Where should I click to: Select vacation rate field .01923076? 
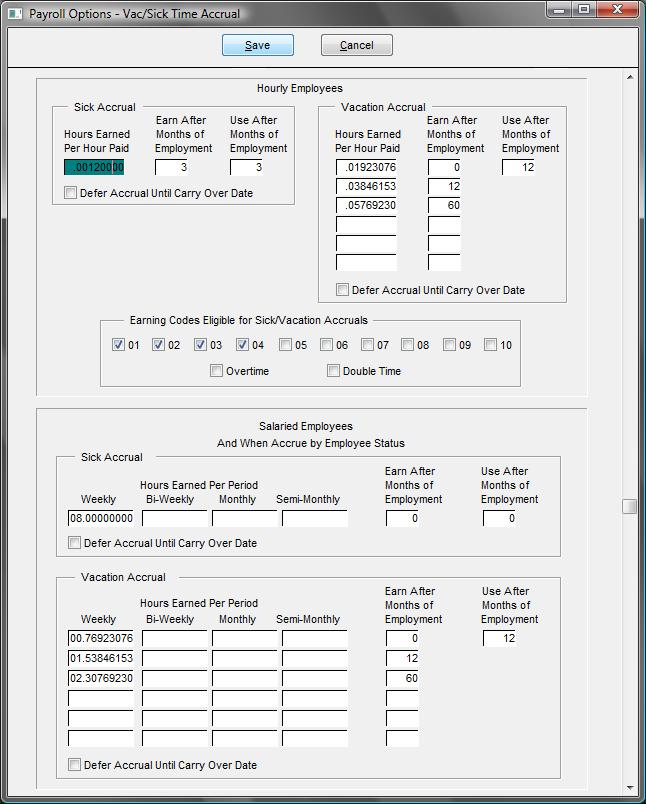(366, 167)
